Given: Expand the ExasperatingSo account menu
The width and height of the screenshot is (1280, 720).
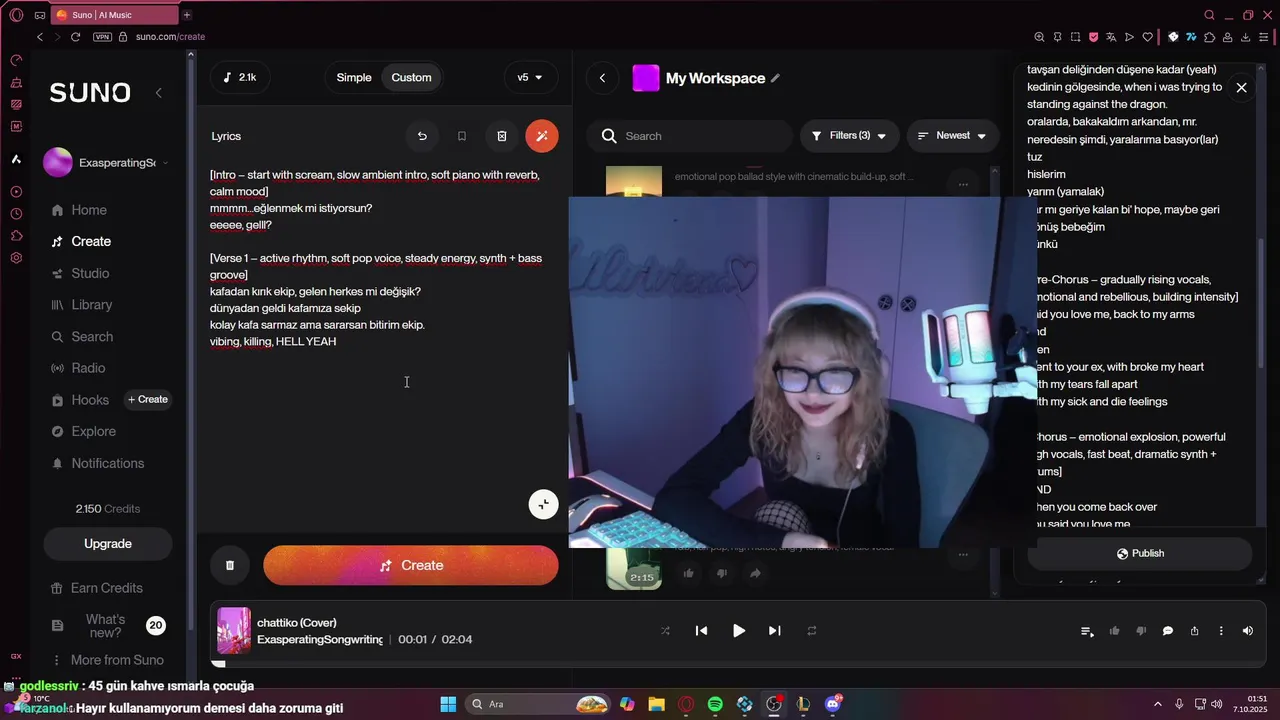Looking at the screenshot, I should (x=106, y=162).
